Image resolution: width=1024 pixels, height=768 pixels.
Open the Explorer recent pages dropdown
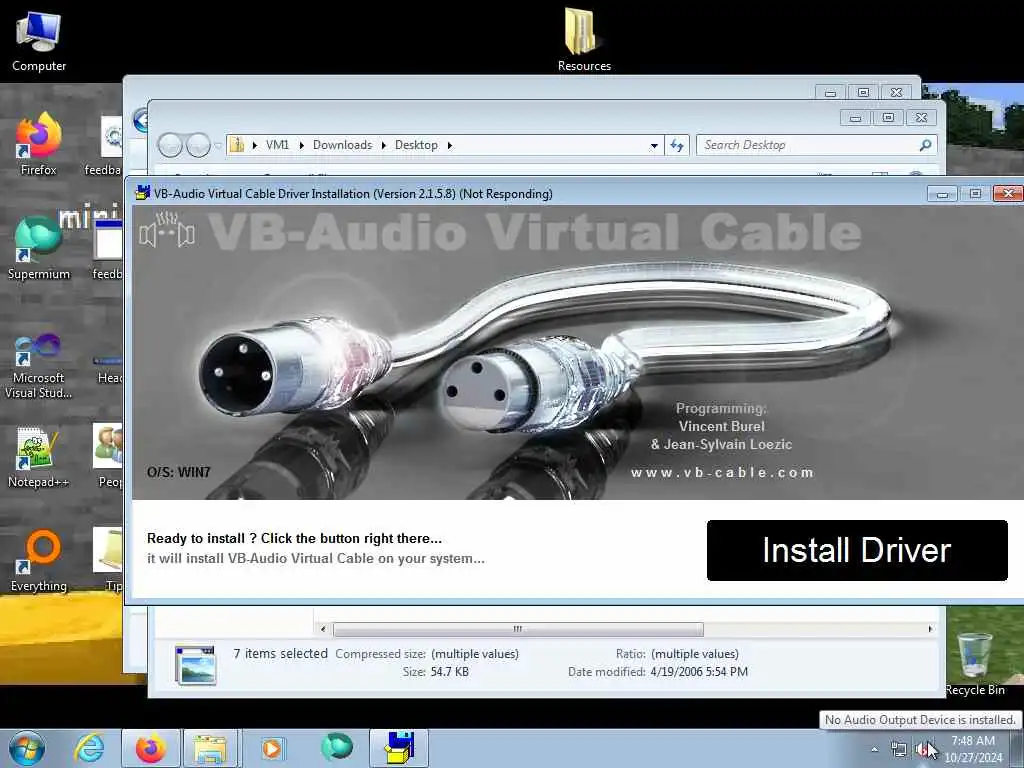pos(218,145)
